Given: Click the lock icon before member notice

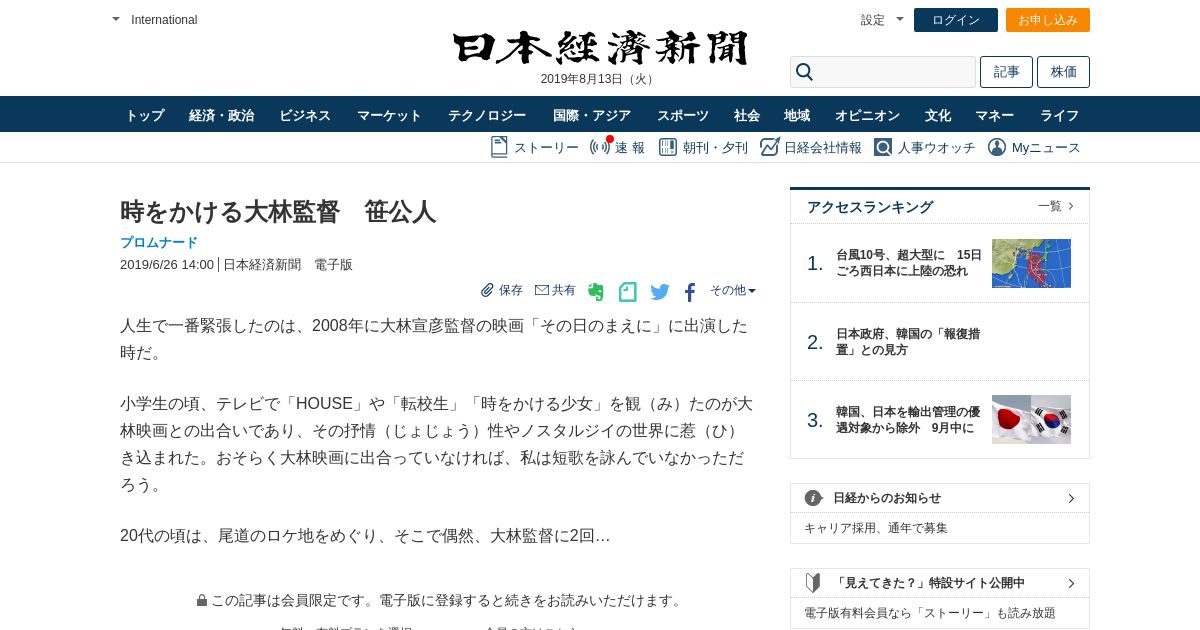Looking at the screenshot, I should coord(202,600).
